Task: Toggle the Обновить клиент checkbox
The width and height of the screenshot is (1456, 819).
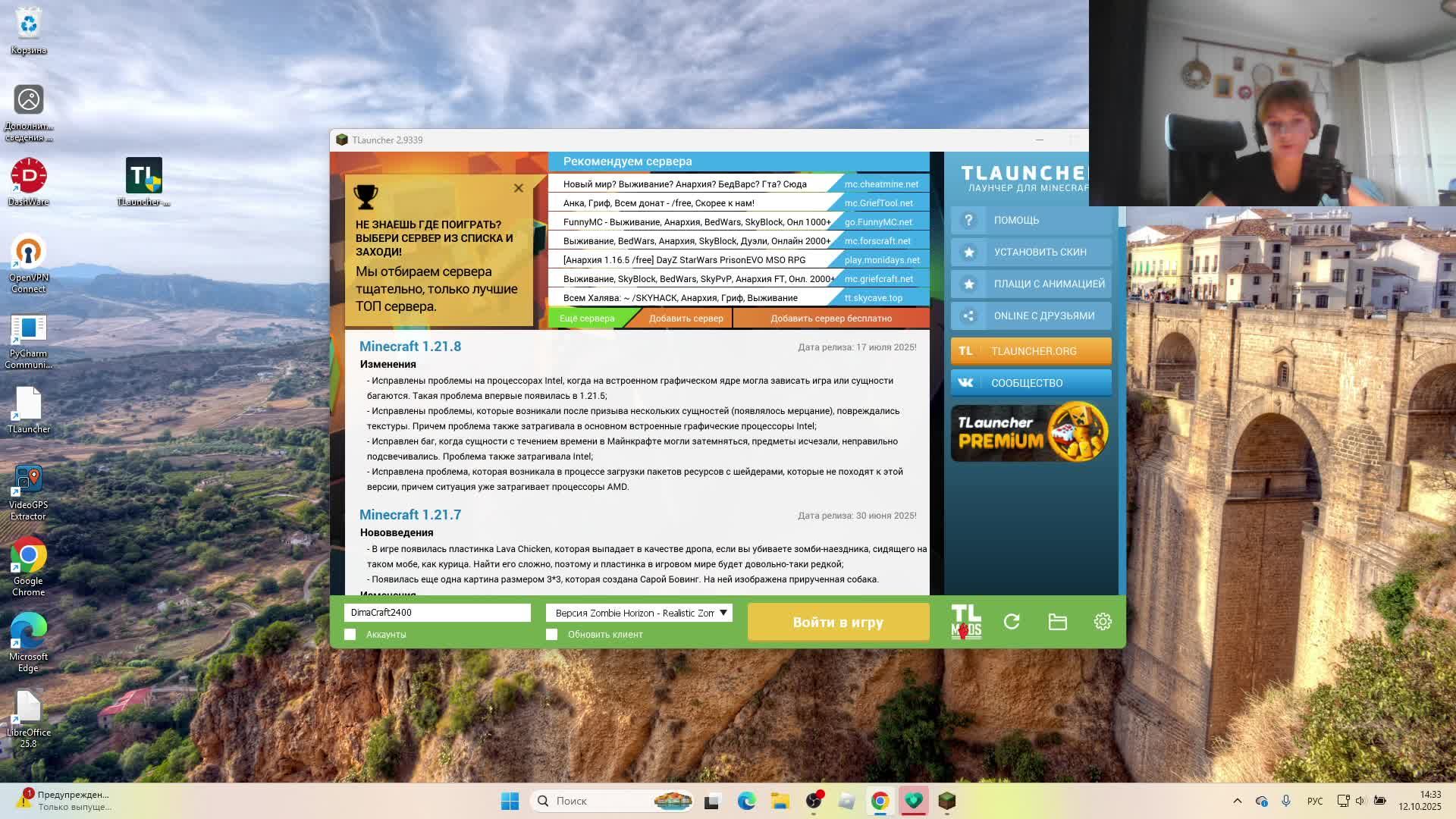Action: coord(552,635)
